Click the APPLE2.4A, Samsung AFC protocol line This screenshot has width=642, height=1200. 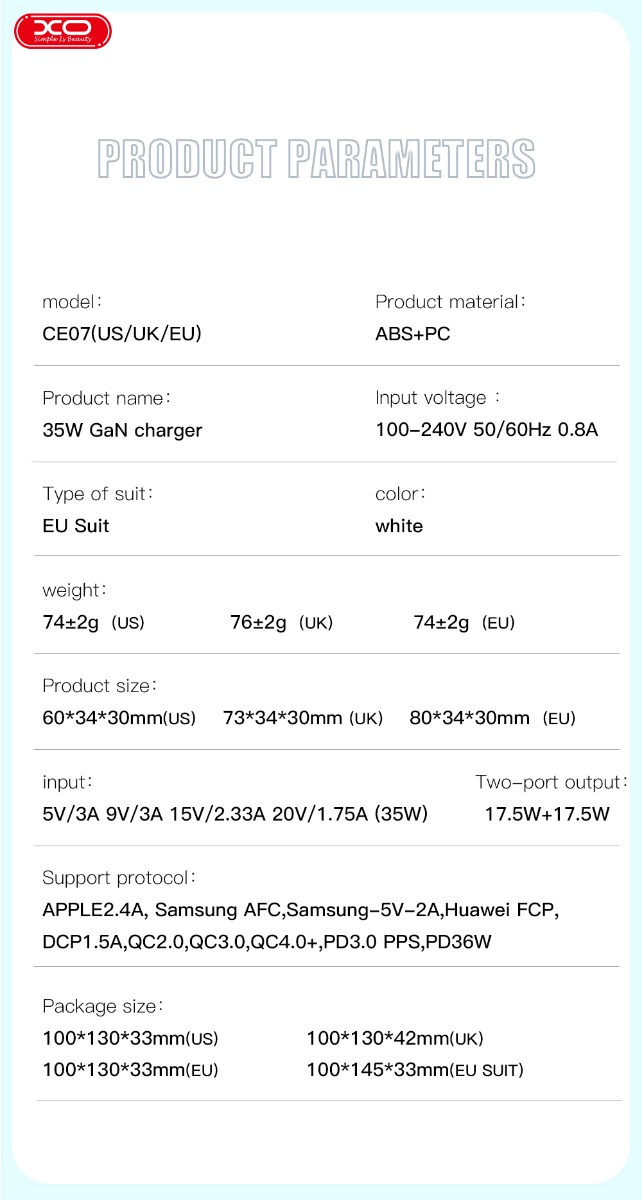[300, 910]
